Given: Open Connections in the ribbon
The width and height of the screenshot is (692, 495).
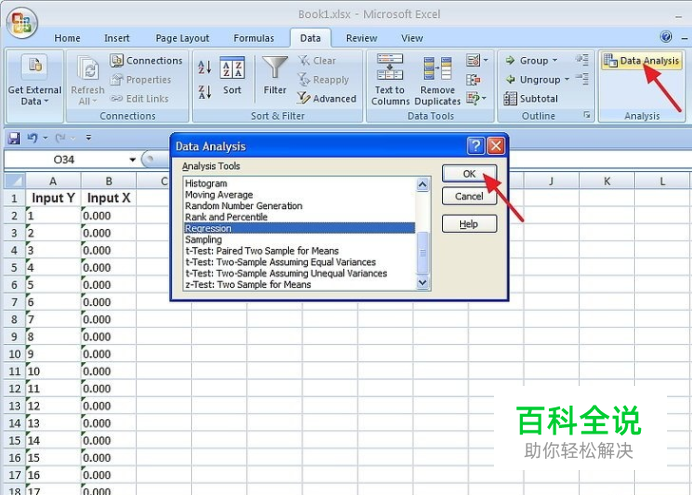Looking at the screenshot, I should [x=147, y=61].
